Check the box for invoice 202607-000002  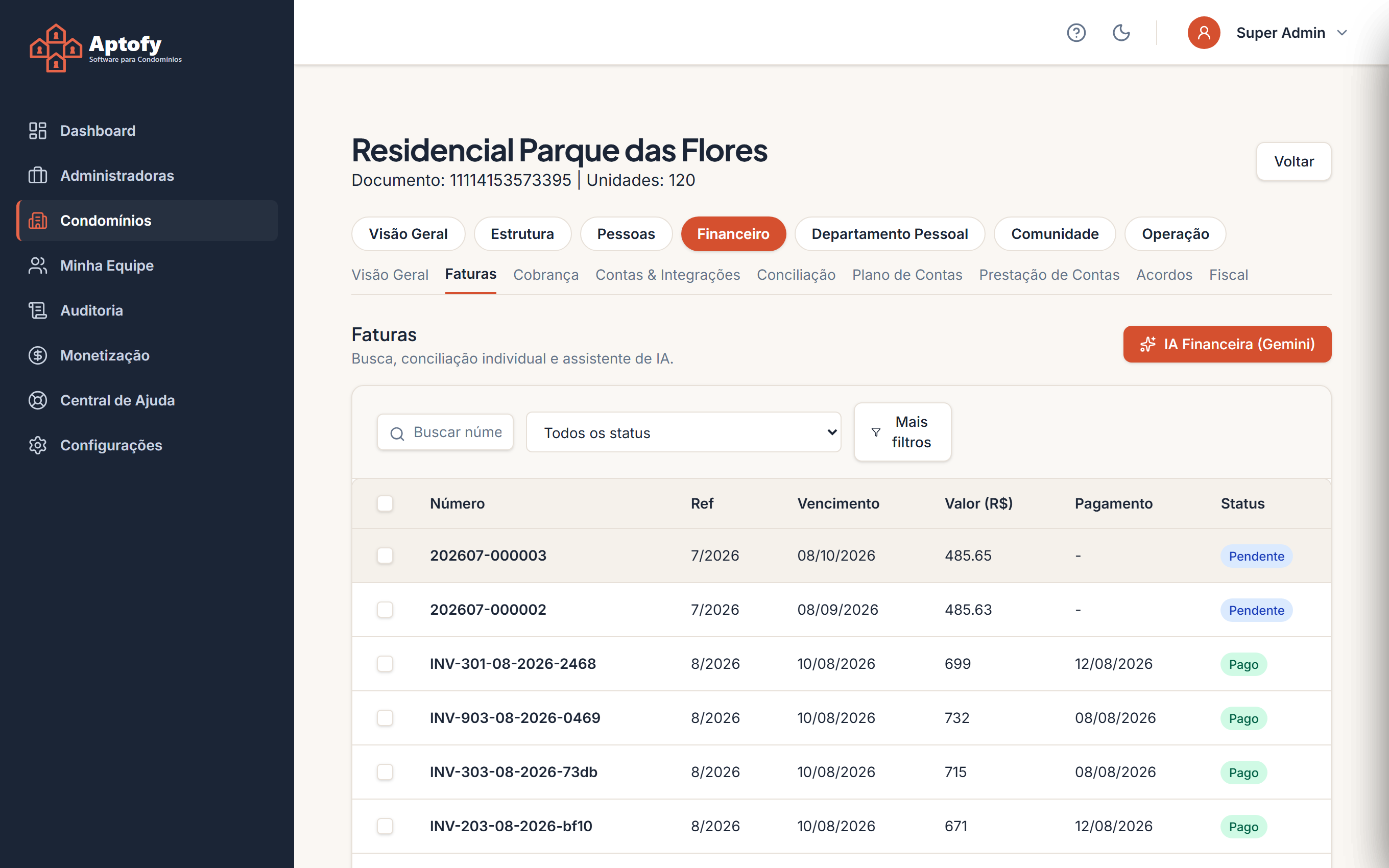point(385,610)
